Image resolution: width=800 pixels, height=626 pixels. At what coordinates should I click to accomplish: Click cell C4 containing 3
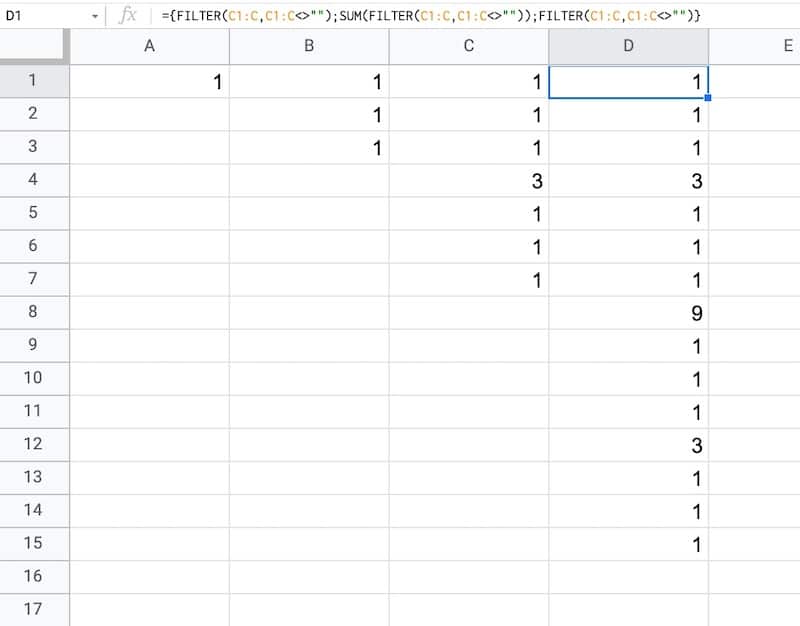(469, 181)
